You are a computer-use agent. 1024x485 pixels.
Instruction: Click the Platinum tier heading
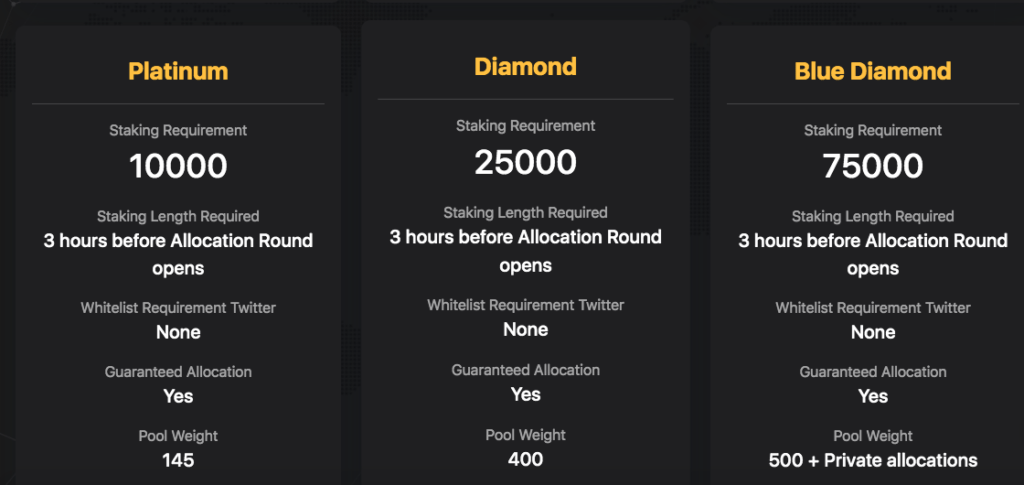coord(178,70)
